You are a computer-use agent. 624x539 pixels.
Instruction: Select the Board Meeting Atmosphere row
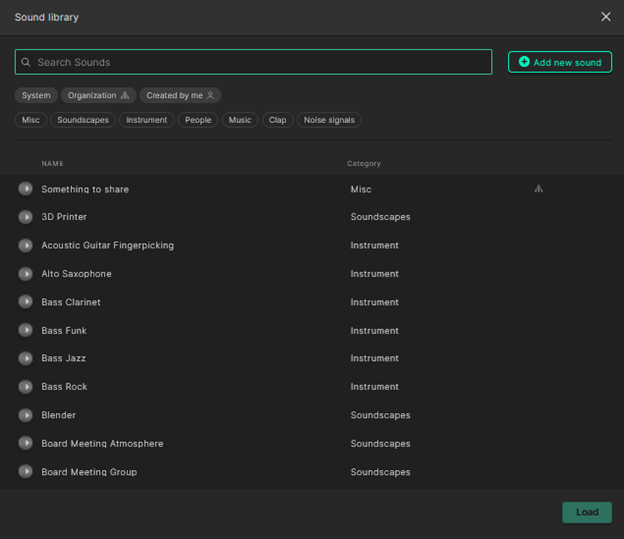pyautogui.click(x=102, y=444)
